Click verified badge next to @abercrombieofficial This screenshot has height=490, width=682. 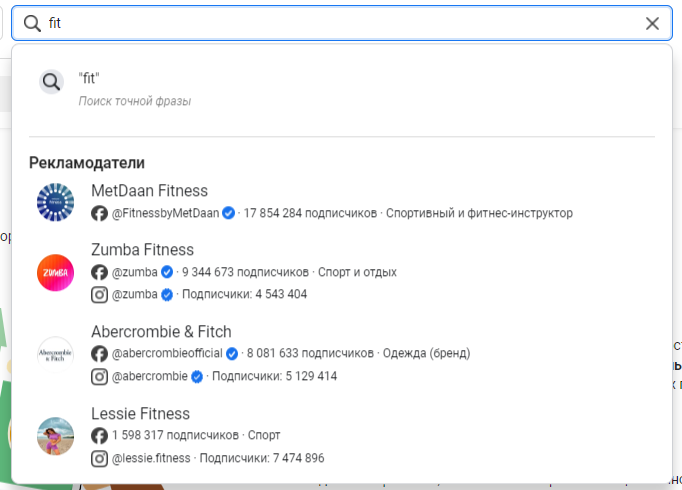coord(232,354)
